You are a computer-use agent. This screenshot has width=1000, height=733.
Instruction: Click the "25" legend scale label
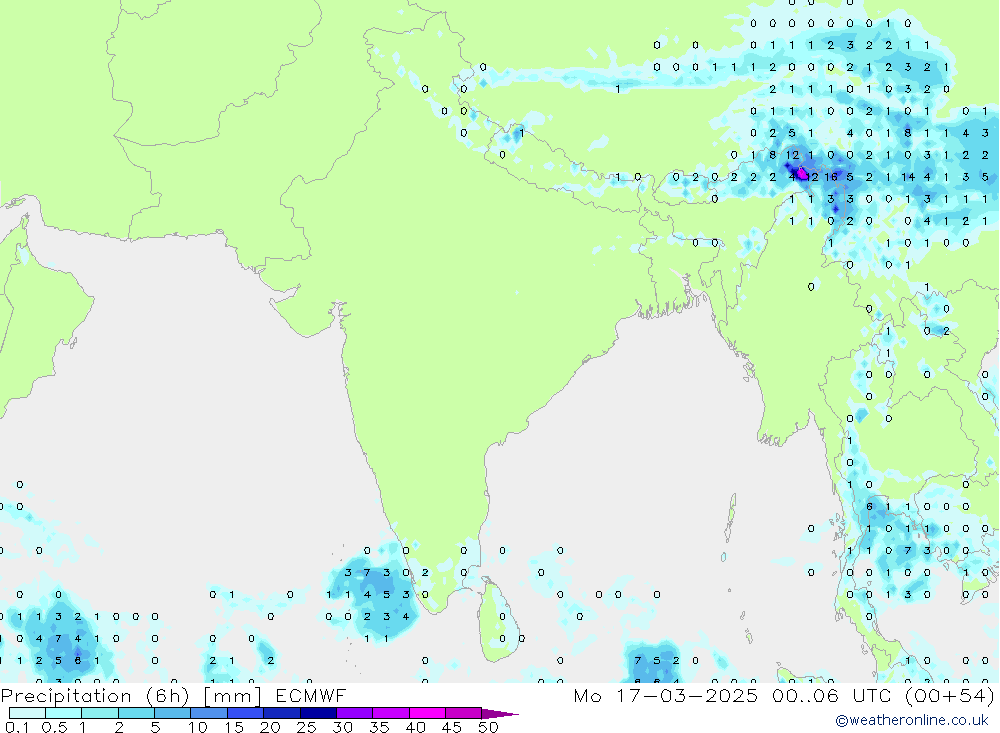[x=307, y=727]
